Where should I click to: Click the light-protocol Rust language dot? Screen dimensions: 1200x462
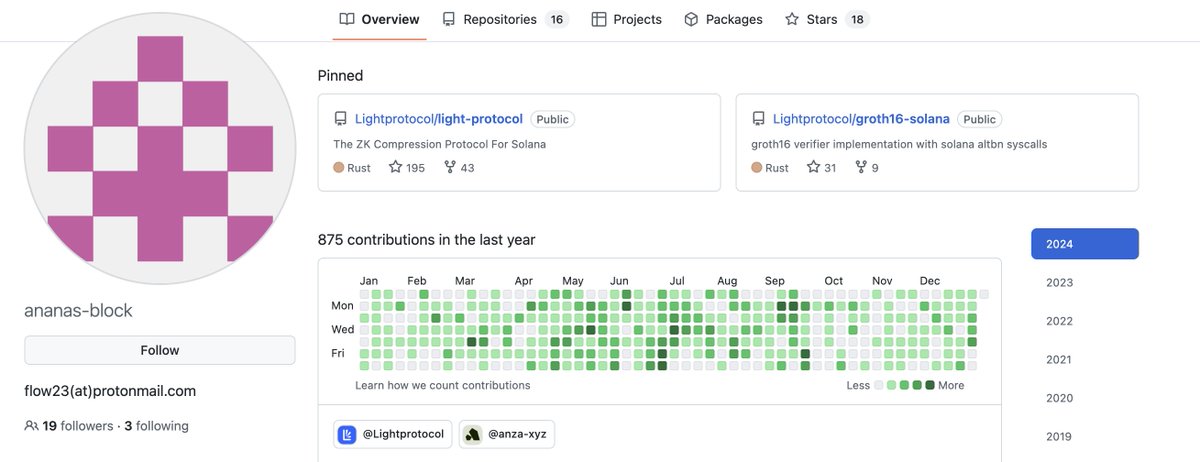[x=339, y=168]
